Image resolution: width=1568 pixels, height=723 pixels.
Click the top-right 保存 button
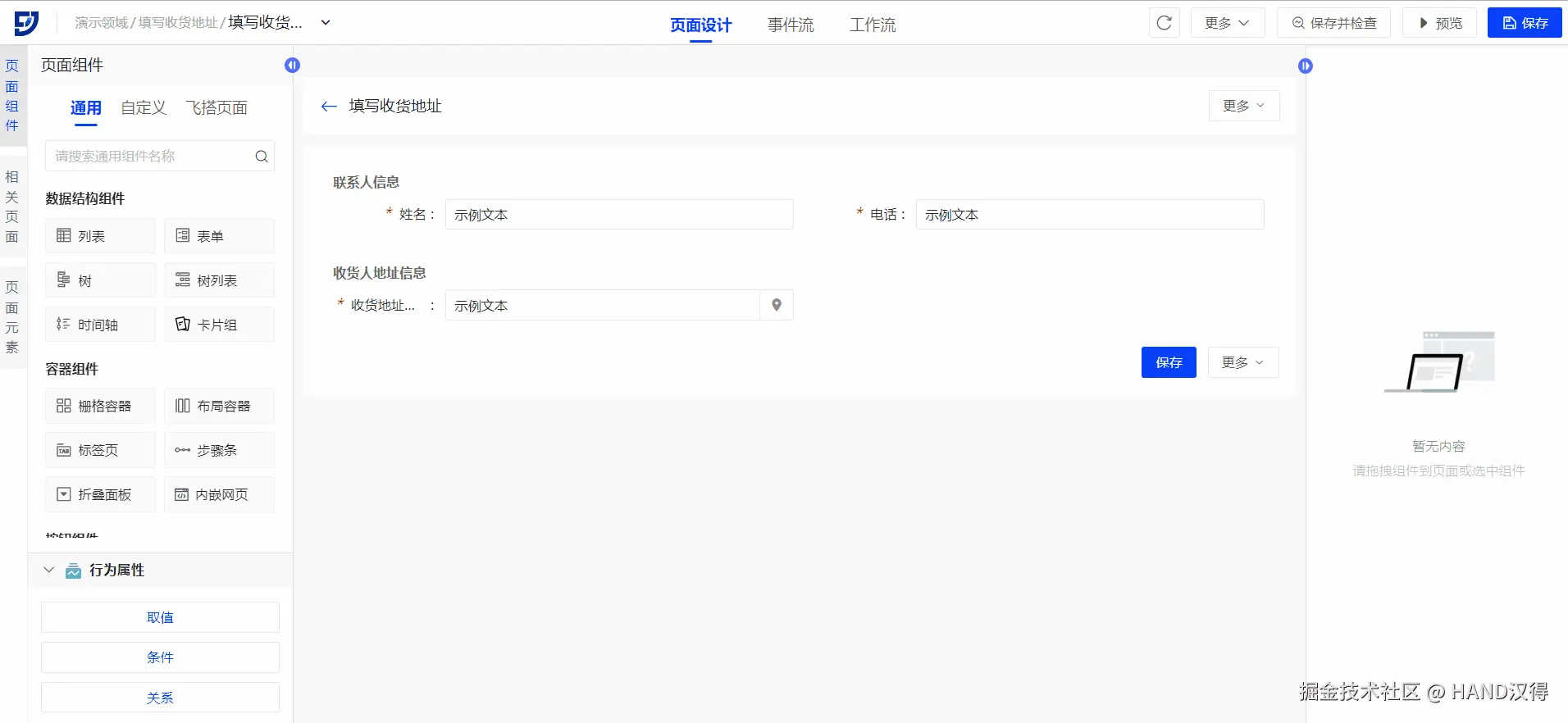click(1525, 23)
